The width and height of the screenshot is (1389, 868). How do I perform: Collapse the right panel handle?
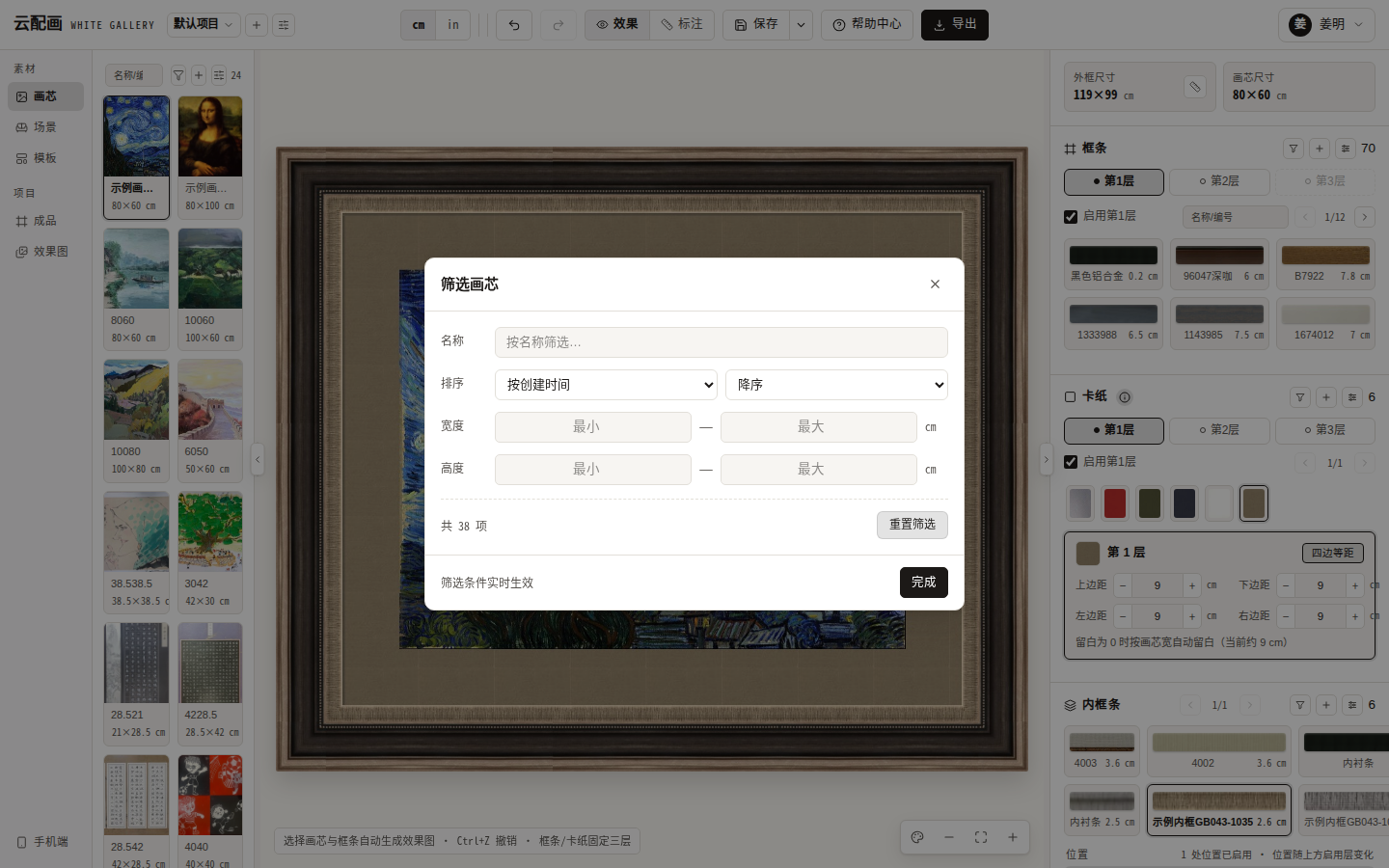click(x=1046, y=459)
